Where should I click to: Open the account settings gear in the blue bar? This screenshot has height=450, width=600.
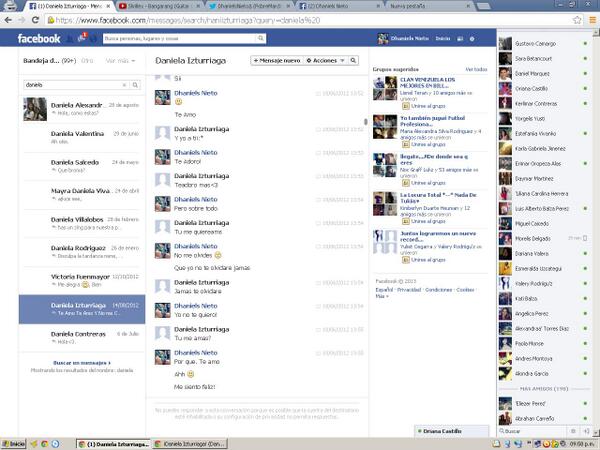(x=472, y=39)
